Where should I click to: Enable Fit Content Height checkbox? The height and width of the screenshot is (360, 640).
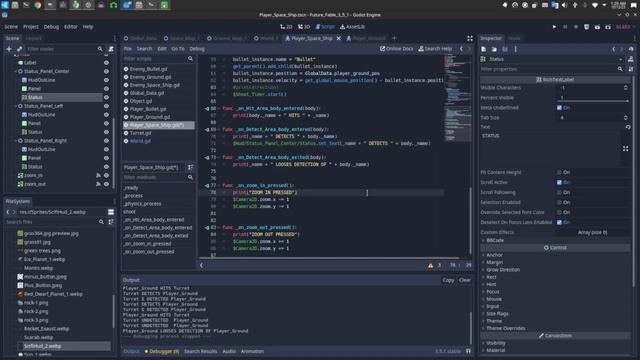tap(559, 172)
